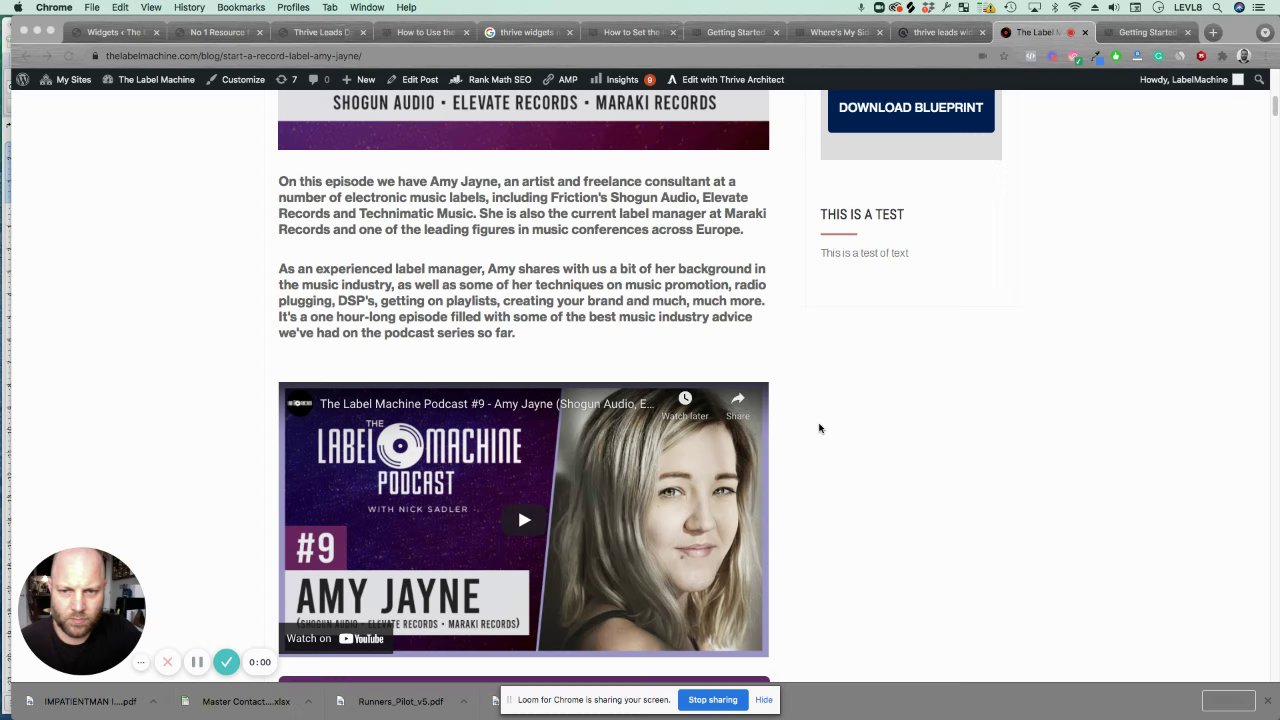Open Howdy, LabelMachine account menu

[x=1192, y=80]
